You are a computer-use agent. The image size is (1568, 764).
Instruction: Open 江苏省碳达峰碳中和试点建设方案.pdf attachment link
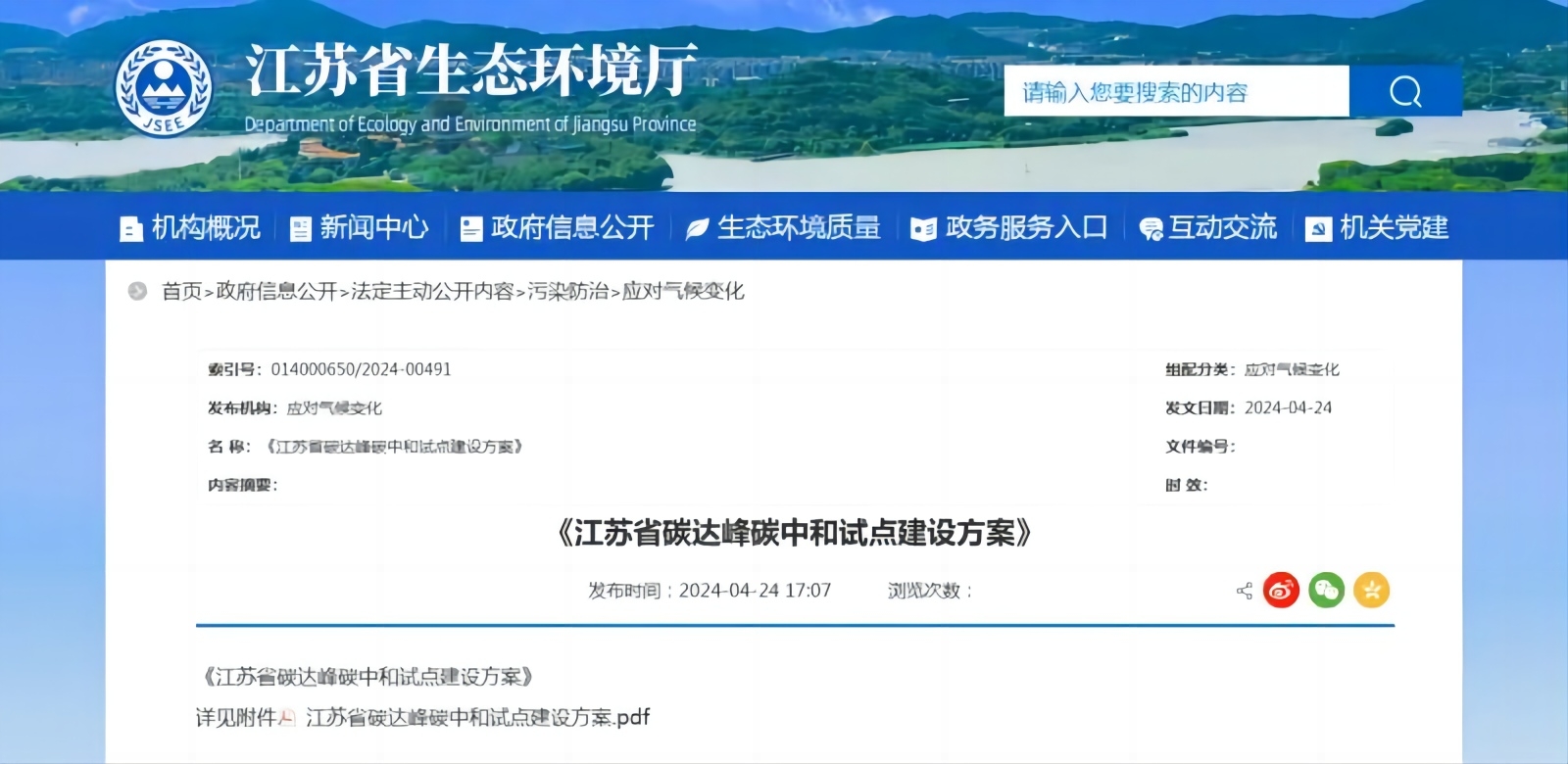click(477, 718)
